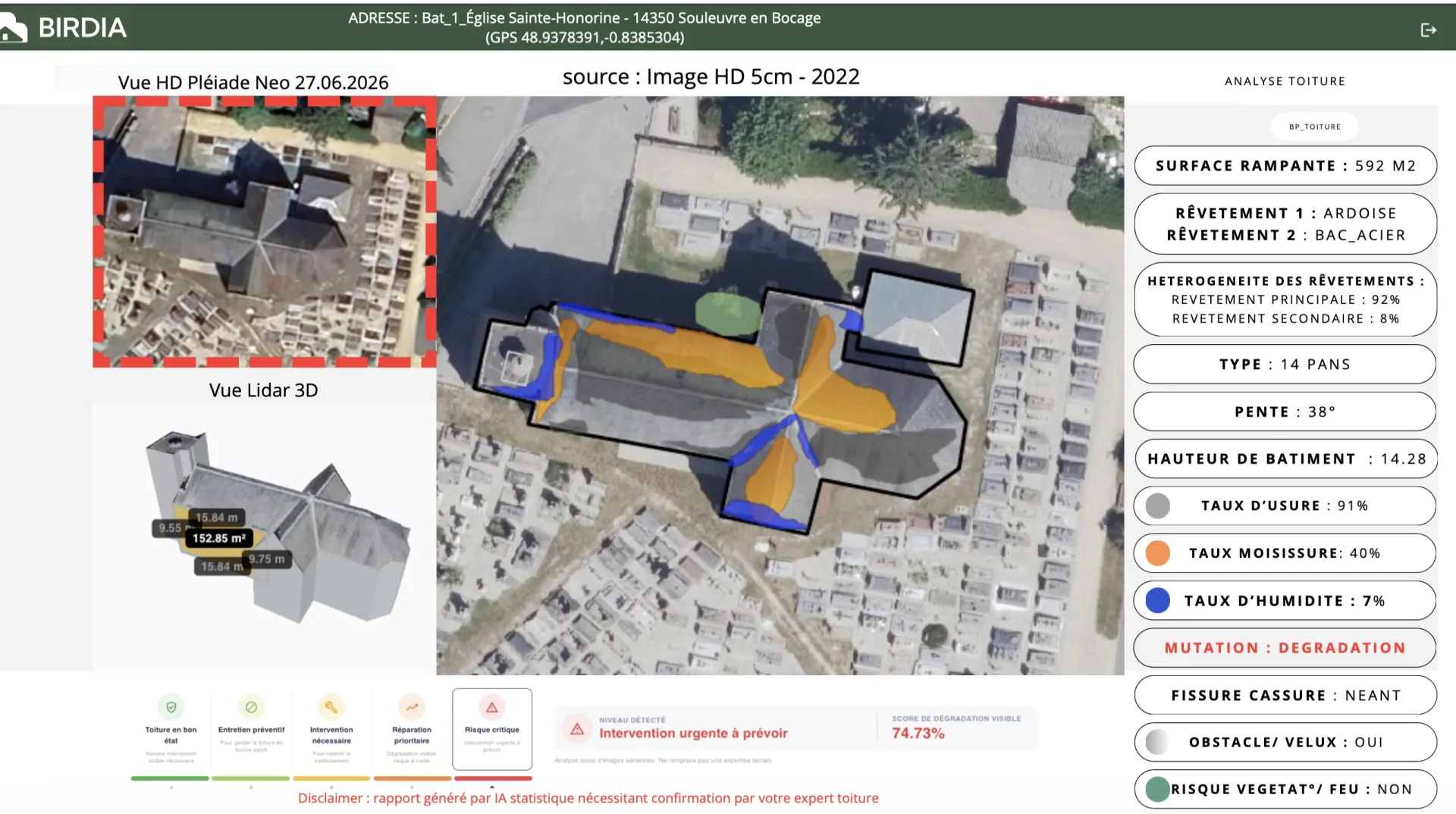Click the 9.75 m measurement label
Screen dimensions: 1456x814
266,559
